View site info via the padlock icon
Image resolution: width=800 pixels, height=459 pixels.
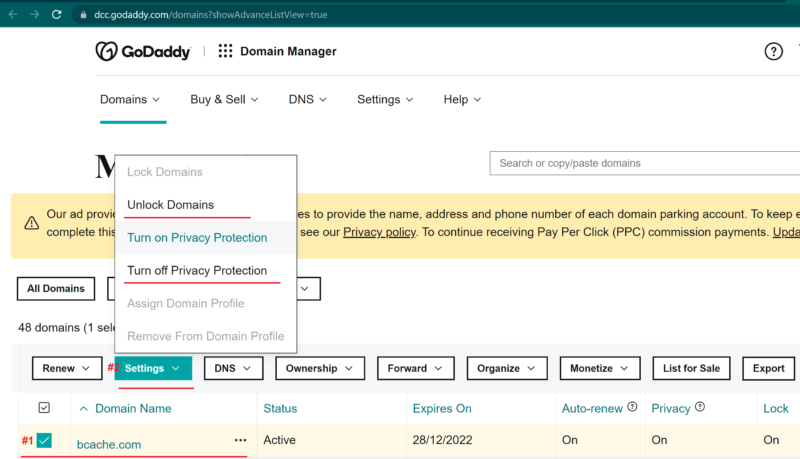point(83,15)
